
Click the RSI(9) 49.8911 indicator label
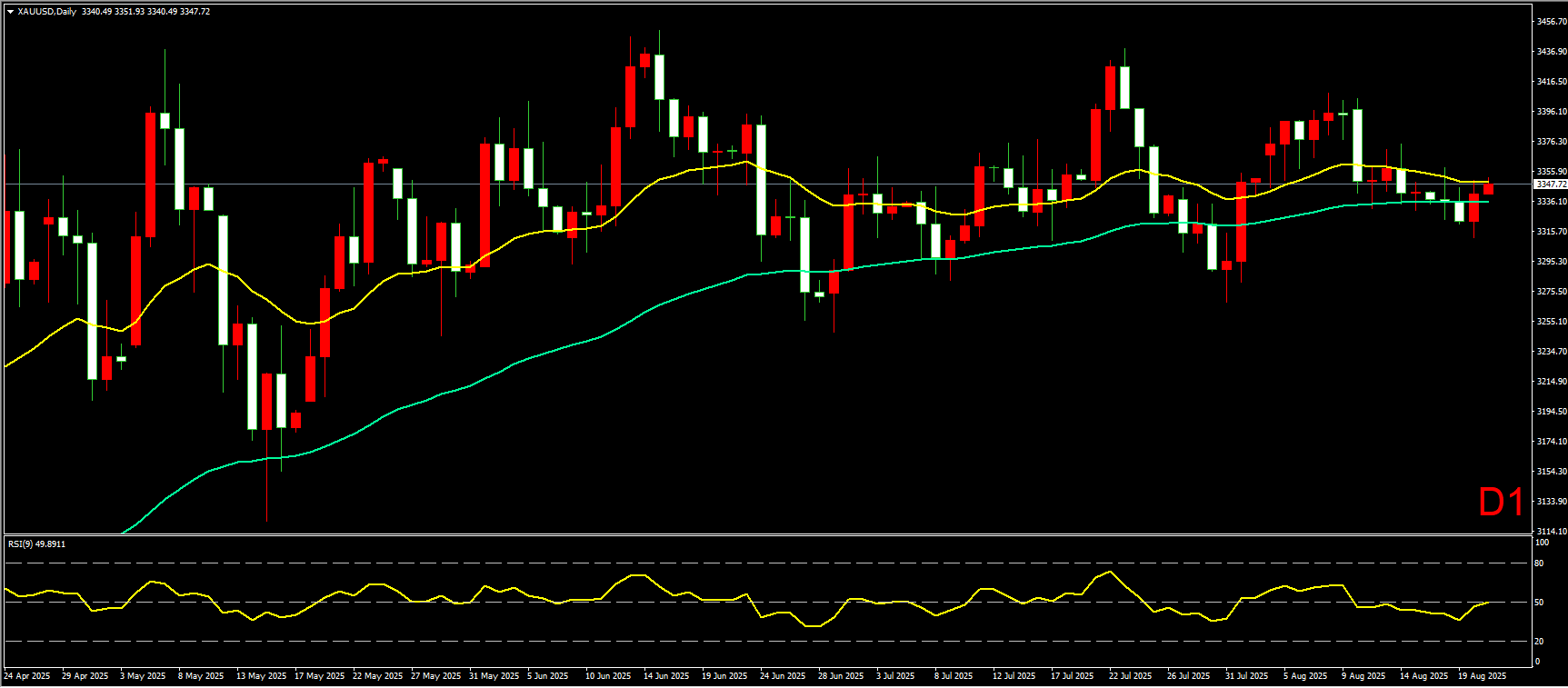[x=36, y=544]
